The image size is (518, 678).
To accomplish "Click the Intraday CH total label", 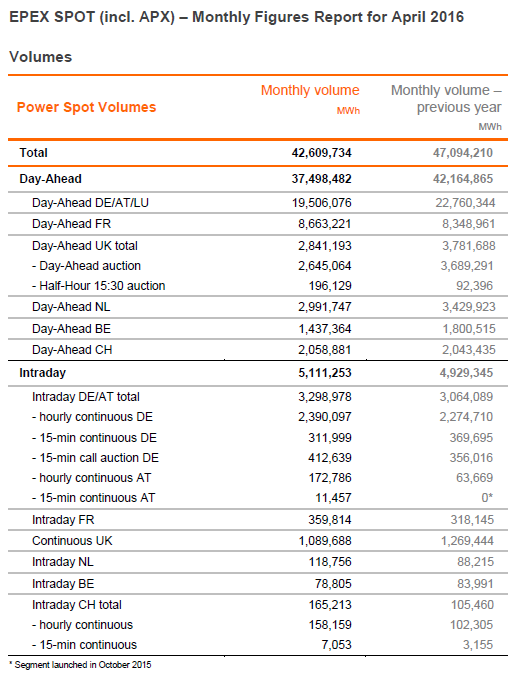I will coord(77,605).
